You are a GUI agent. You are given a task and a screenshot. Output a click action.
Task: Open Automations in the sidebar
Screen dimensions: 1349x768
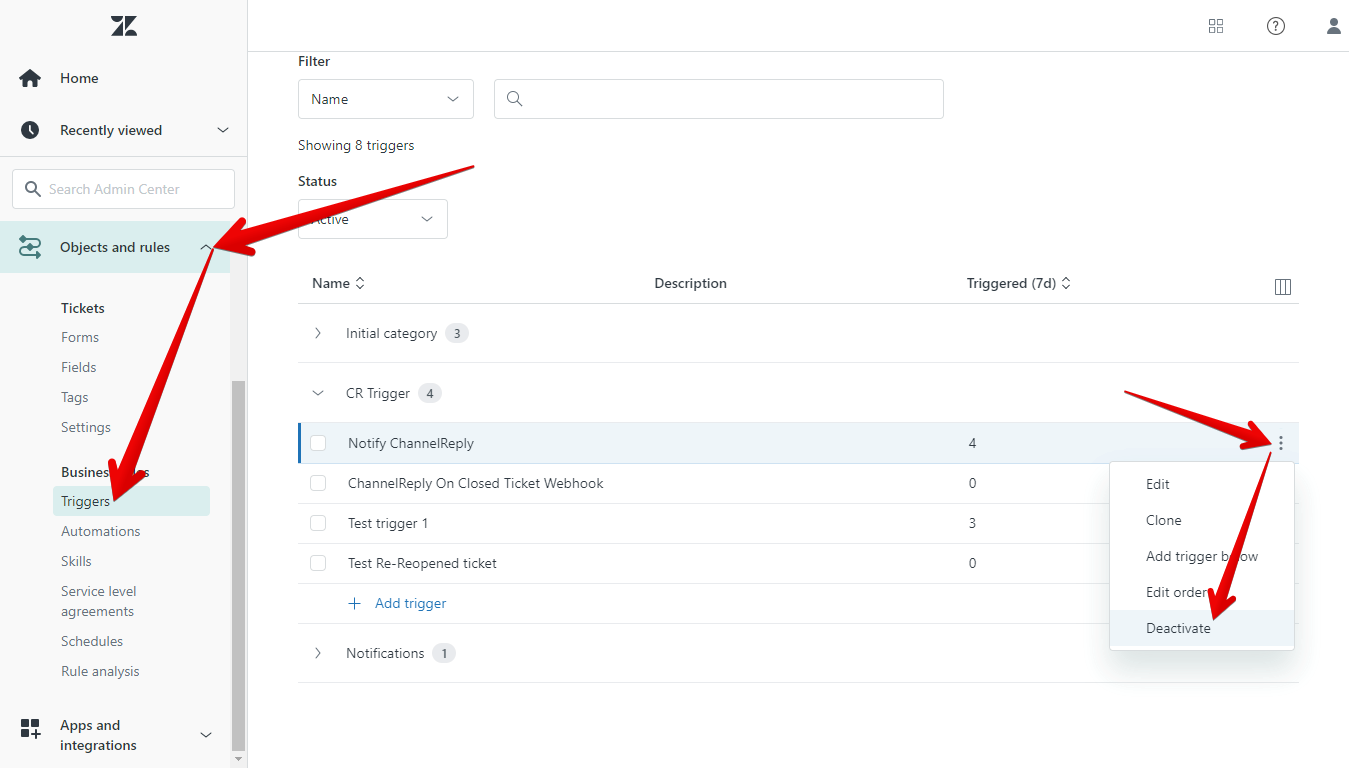pos(101,531)
